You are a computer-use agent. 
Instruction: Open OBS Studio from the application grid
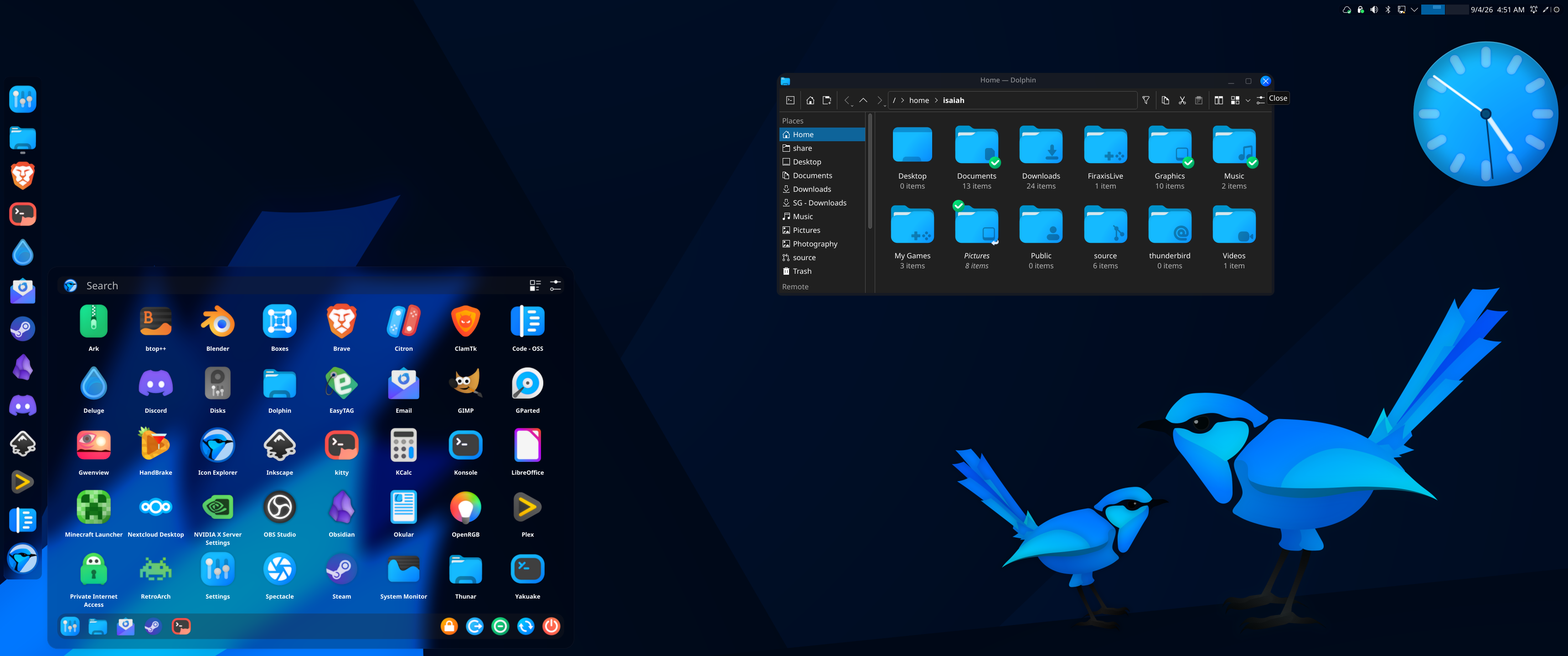(x=279, y=514)
